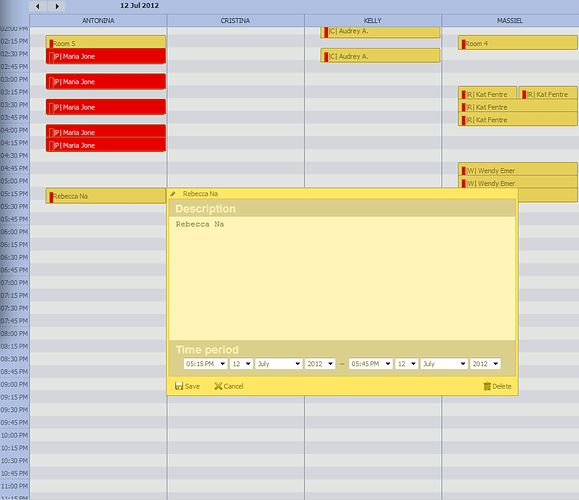Go to next day arrow

(x=57, y=6)
